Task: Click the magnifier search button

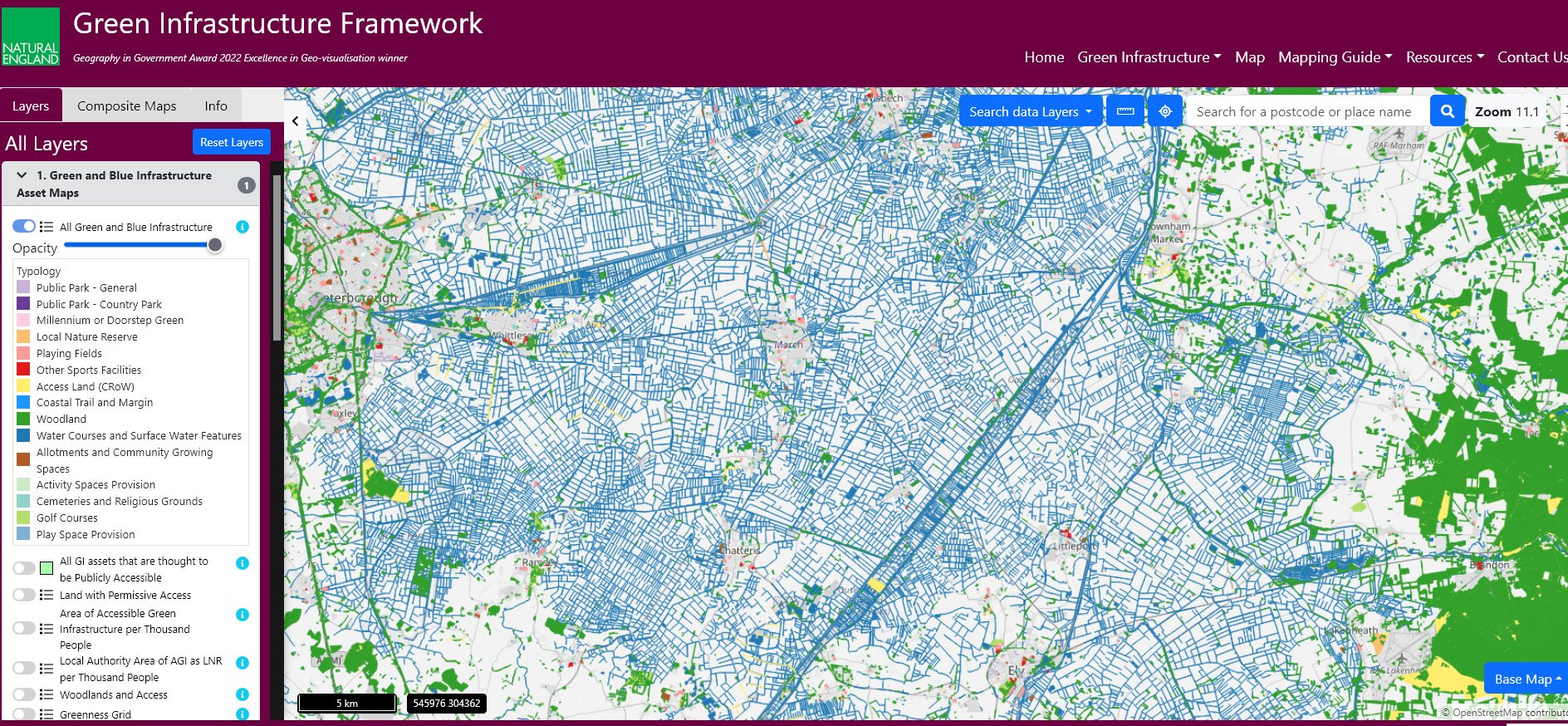Action: pyautogui.click(x=1447, y=111)
